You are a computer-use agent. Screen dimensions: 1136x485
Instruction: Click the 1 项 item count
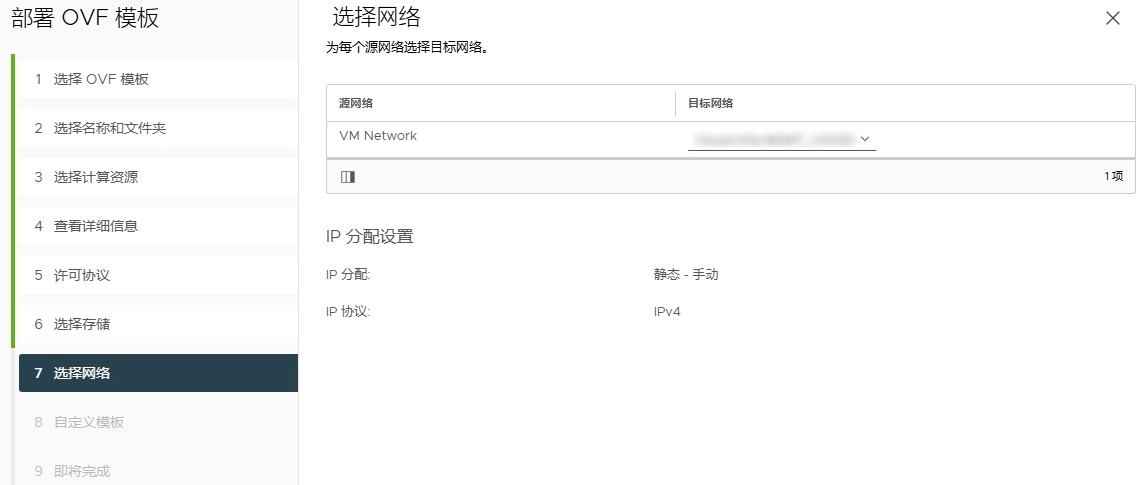pyautogui.click(x=1113, y=176)
